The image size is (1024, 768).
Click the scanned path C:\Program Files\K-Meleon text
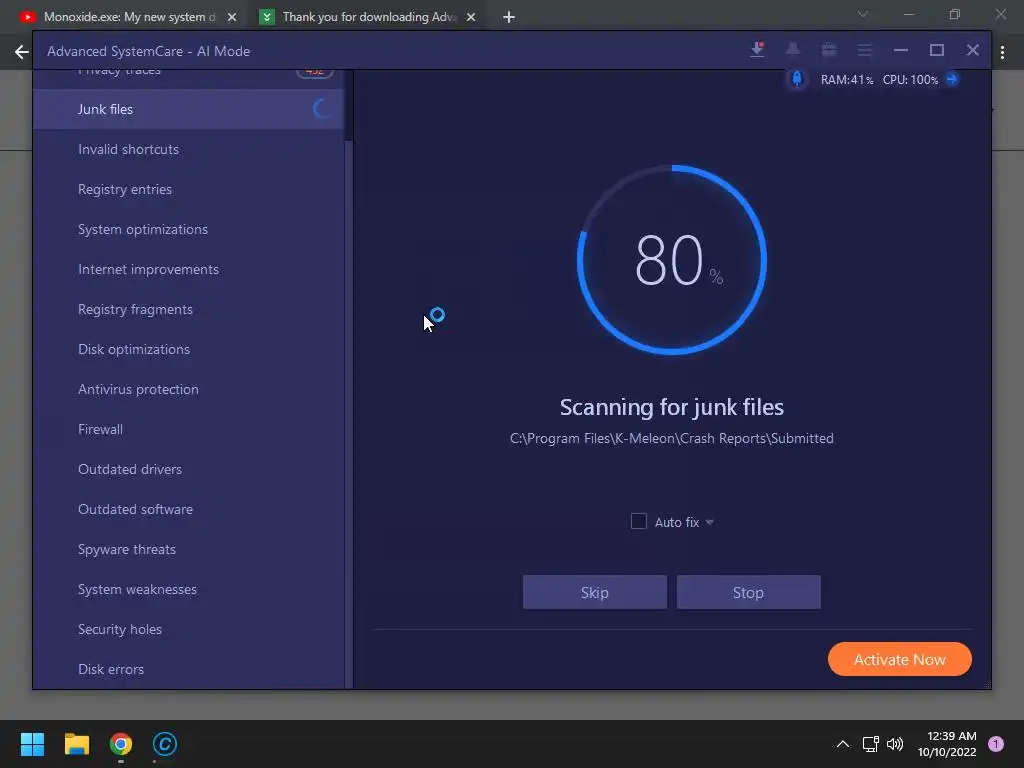(671, 438)
